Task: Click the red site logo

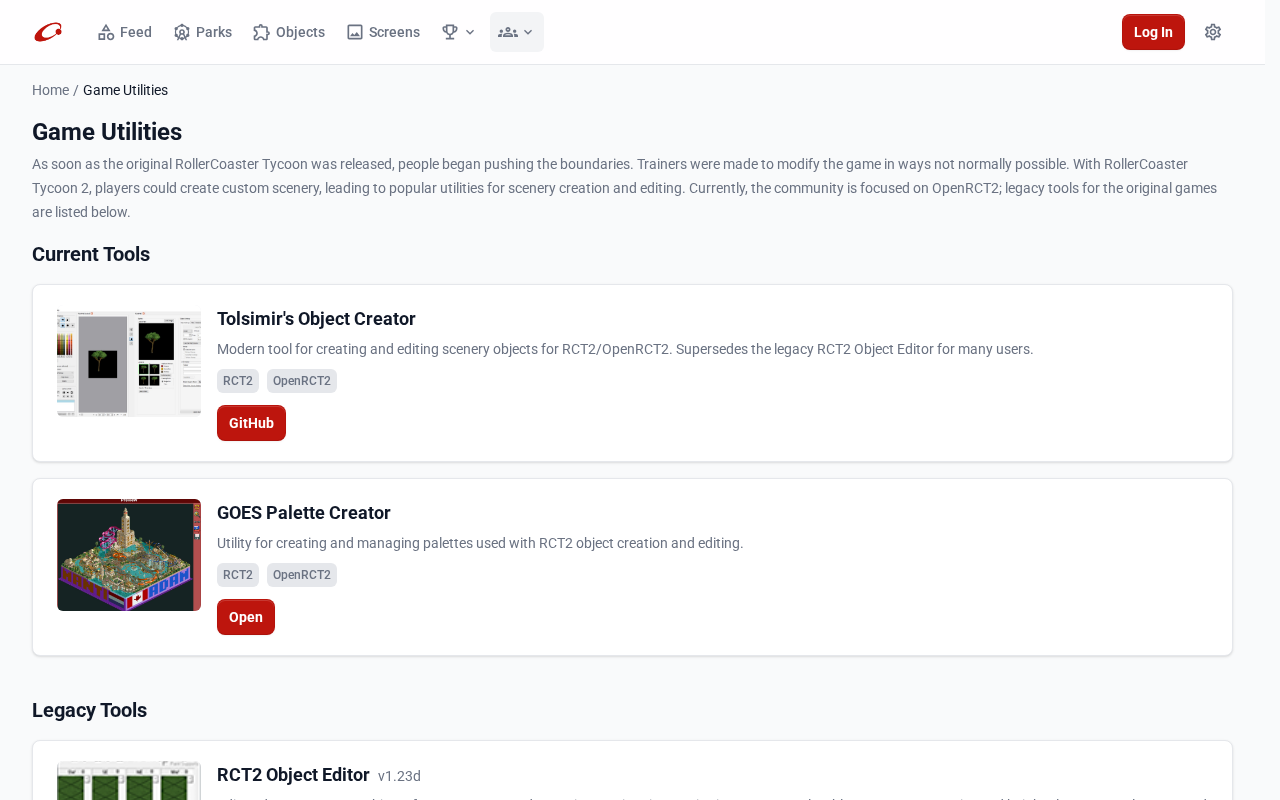Action: [x=48, y=32]
